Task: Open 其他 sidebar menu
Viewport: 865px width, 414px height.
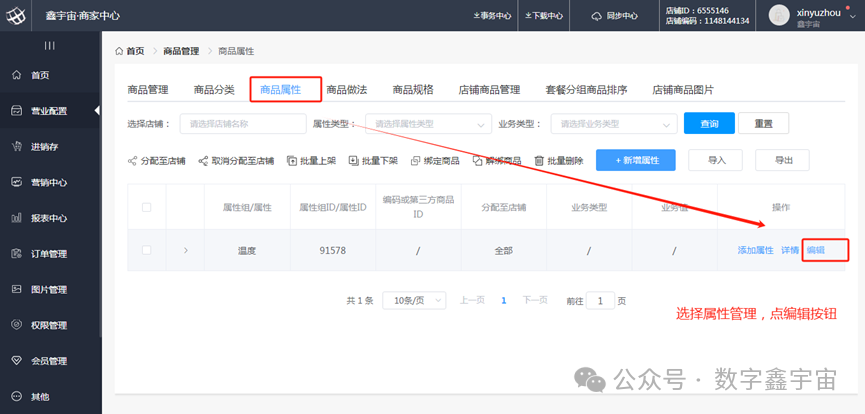Action: pos(40,396)
